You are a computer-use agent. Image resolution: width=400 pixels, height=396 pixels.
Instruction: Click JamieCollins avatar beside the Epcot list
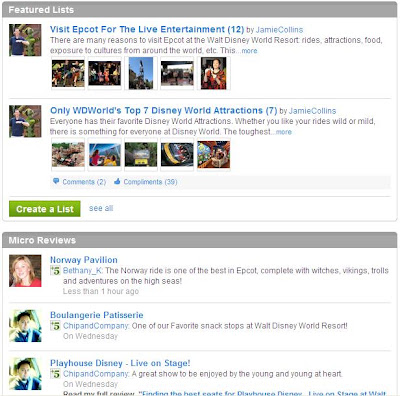click(x=25, y=40)
